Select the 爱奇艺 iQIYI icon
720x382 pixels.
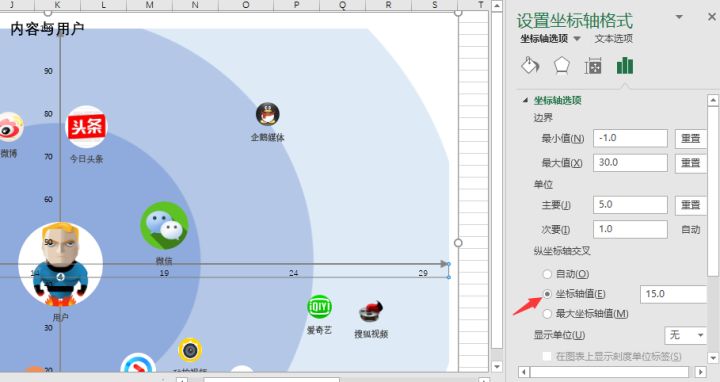coord(319,307)
